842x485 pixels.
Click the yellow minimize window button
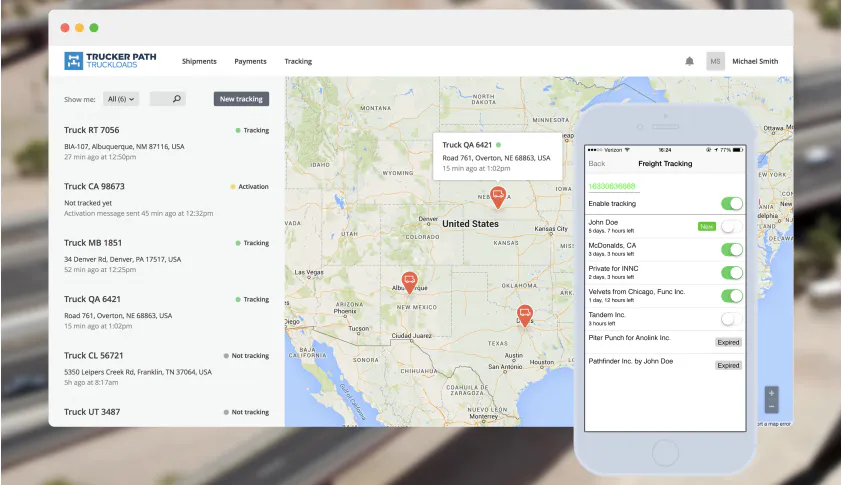coord(79,27)
